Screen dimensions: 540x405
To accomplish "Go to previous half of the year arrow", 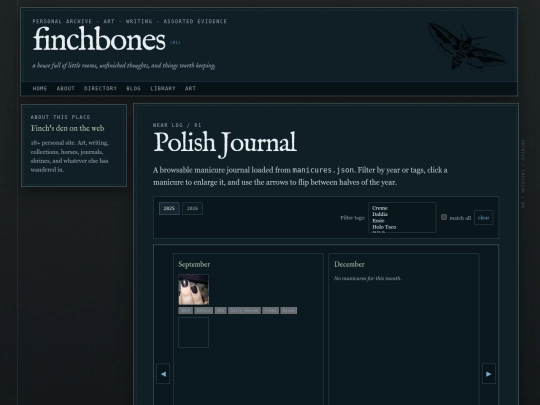I will (x=163, y=374).
